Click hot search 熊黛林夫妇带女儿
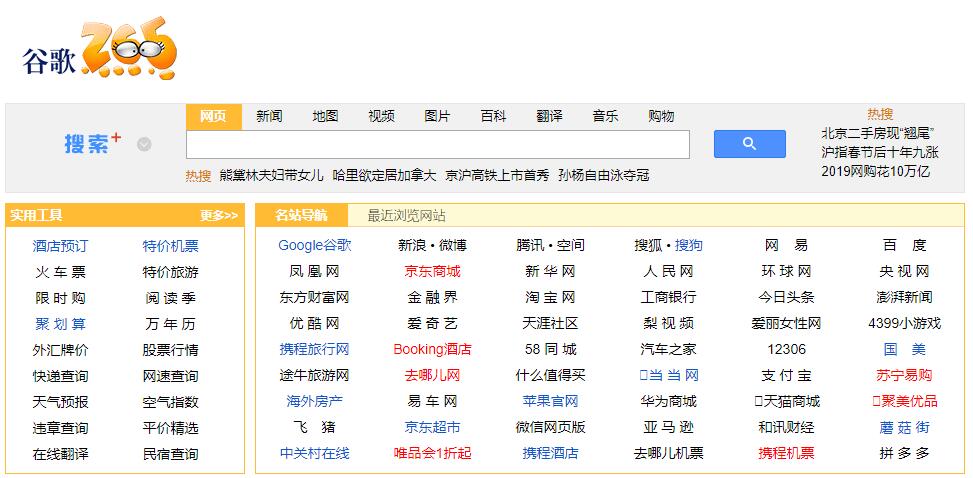The width and height of the screenshot is (973, 478). 272,176
